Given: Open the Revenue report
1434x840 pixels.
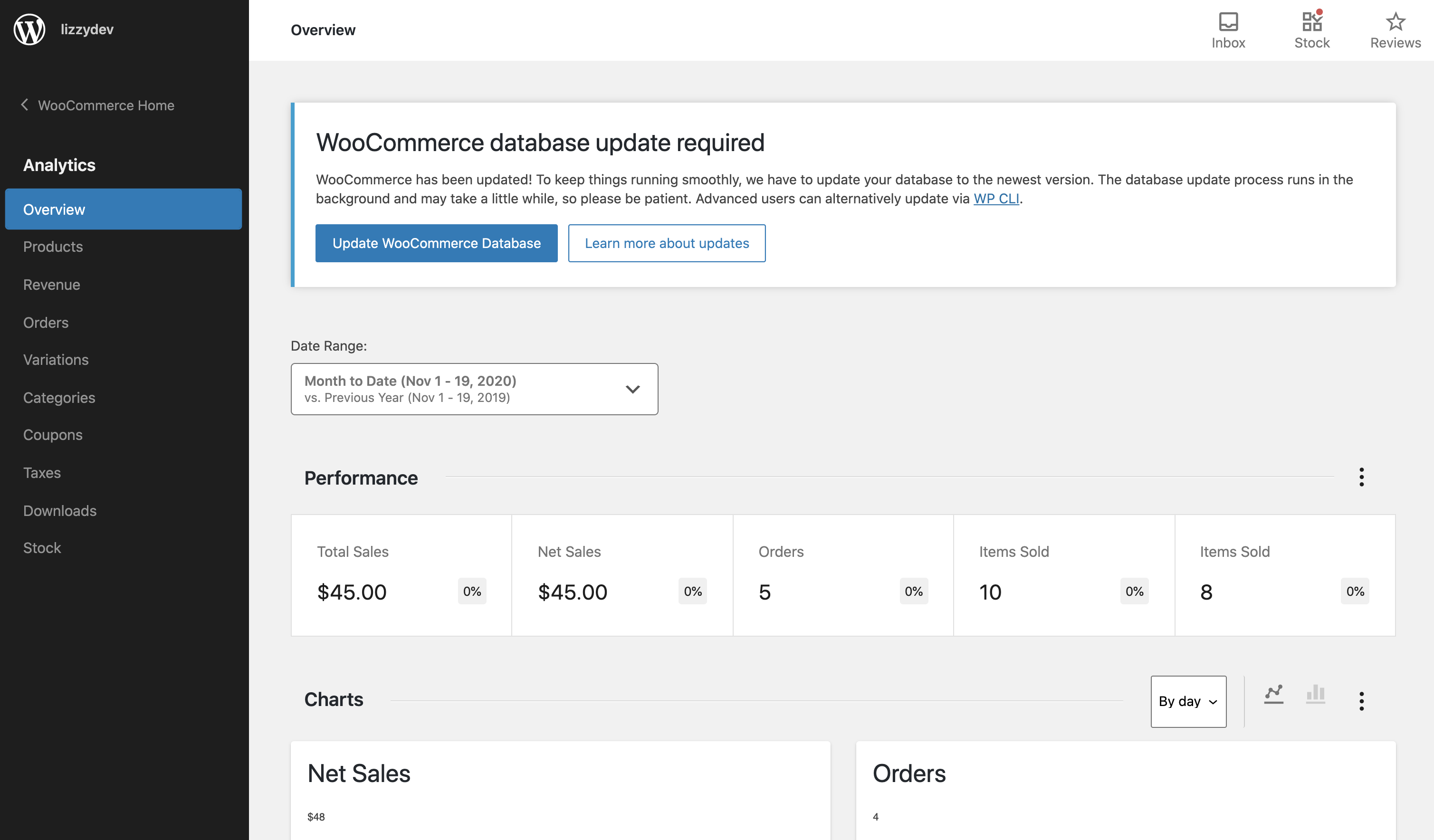Looking at the screenshot, I should click(x=52, y=284).
